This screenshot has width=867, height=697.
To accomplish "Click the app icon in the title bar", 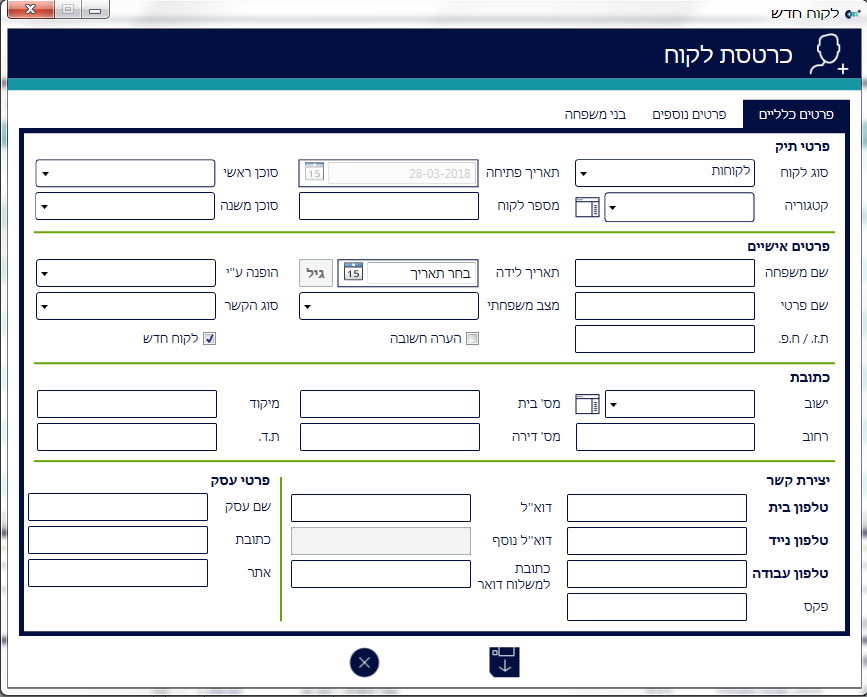I will (853, 13).
